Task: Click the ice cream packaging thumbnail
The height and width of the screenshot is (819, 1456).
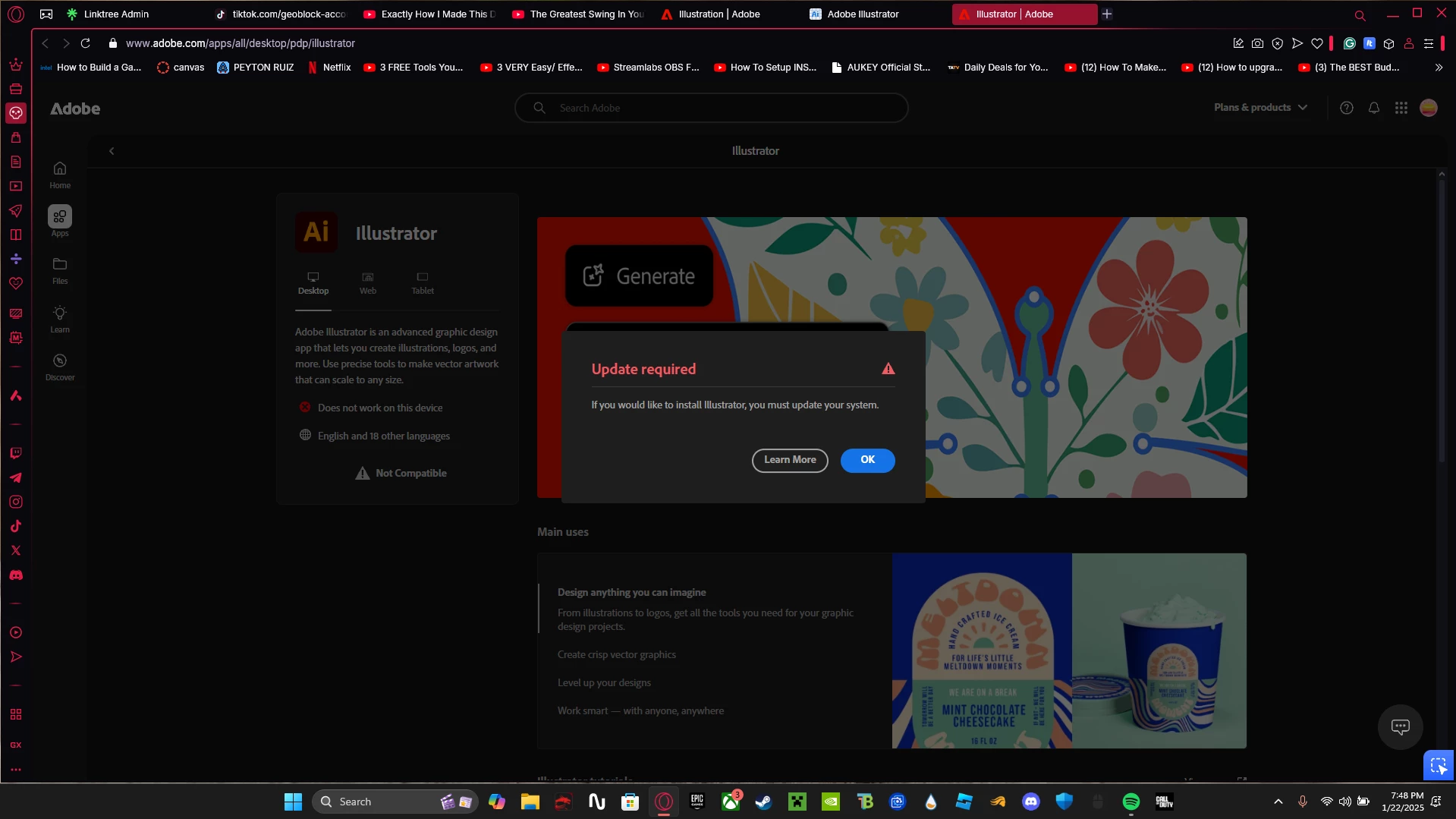Action: click(x=1069, y=650)
